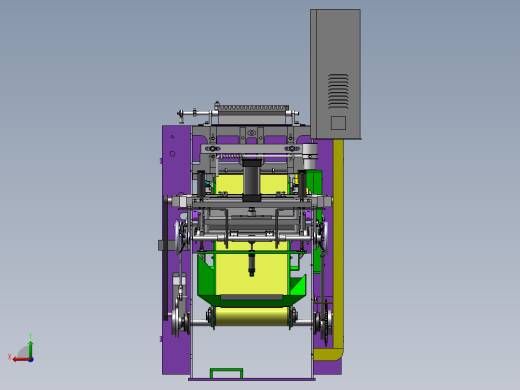
Task: Select the chain sprocket at lower right
Action: [325, 322]
